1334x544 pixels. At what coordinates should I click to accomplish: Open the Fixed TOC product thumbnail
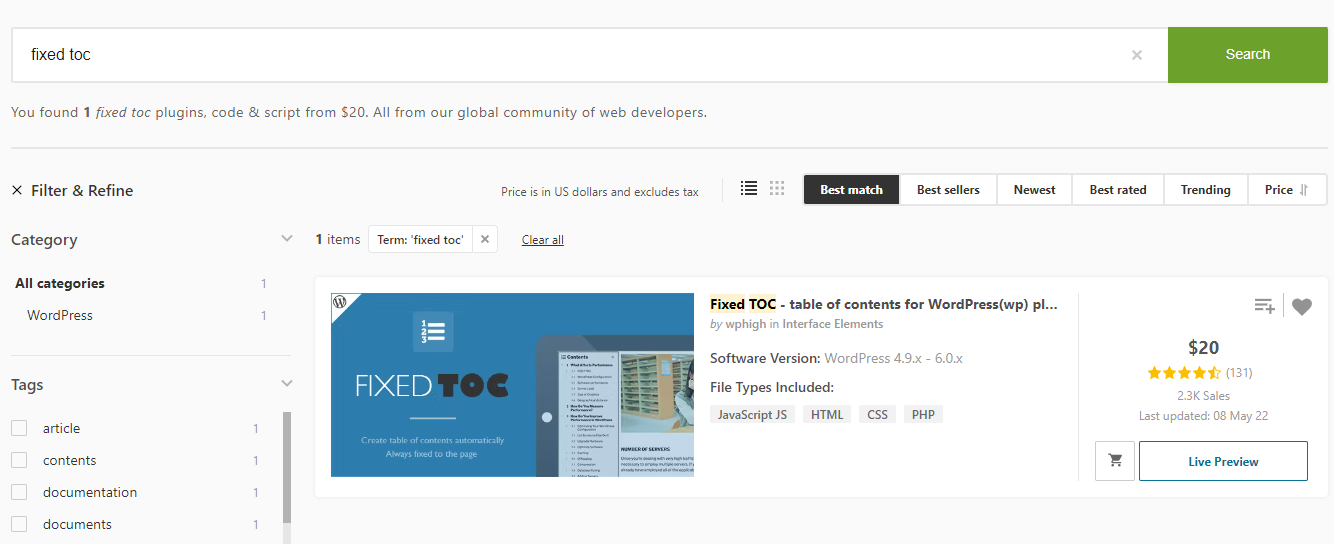512,385
